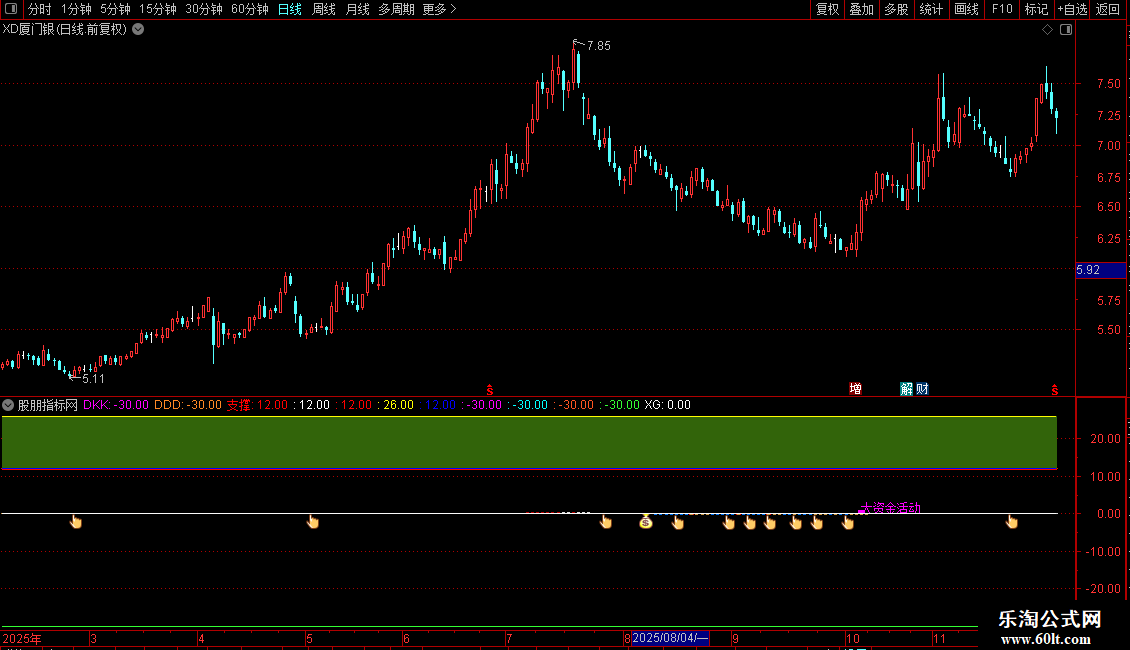The image size is (1130, 650).
Task: Click the sidebar panel icon at top-left
Action: [x=12, y=9]
